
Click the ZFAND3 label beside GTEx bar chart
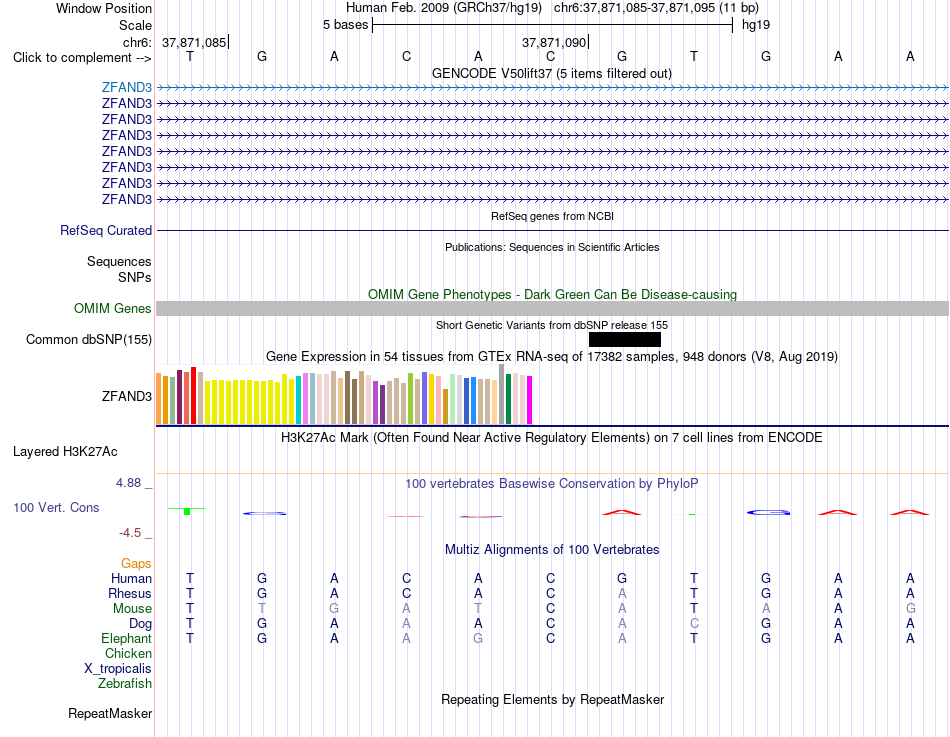[x=127, y=396]
